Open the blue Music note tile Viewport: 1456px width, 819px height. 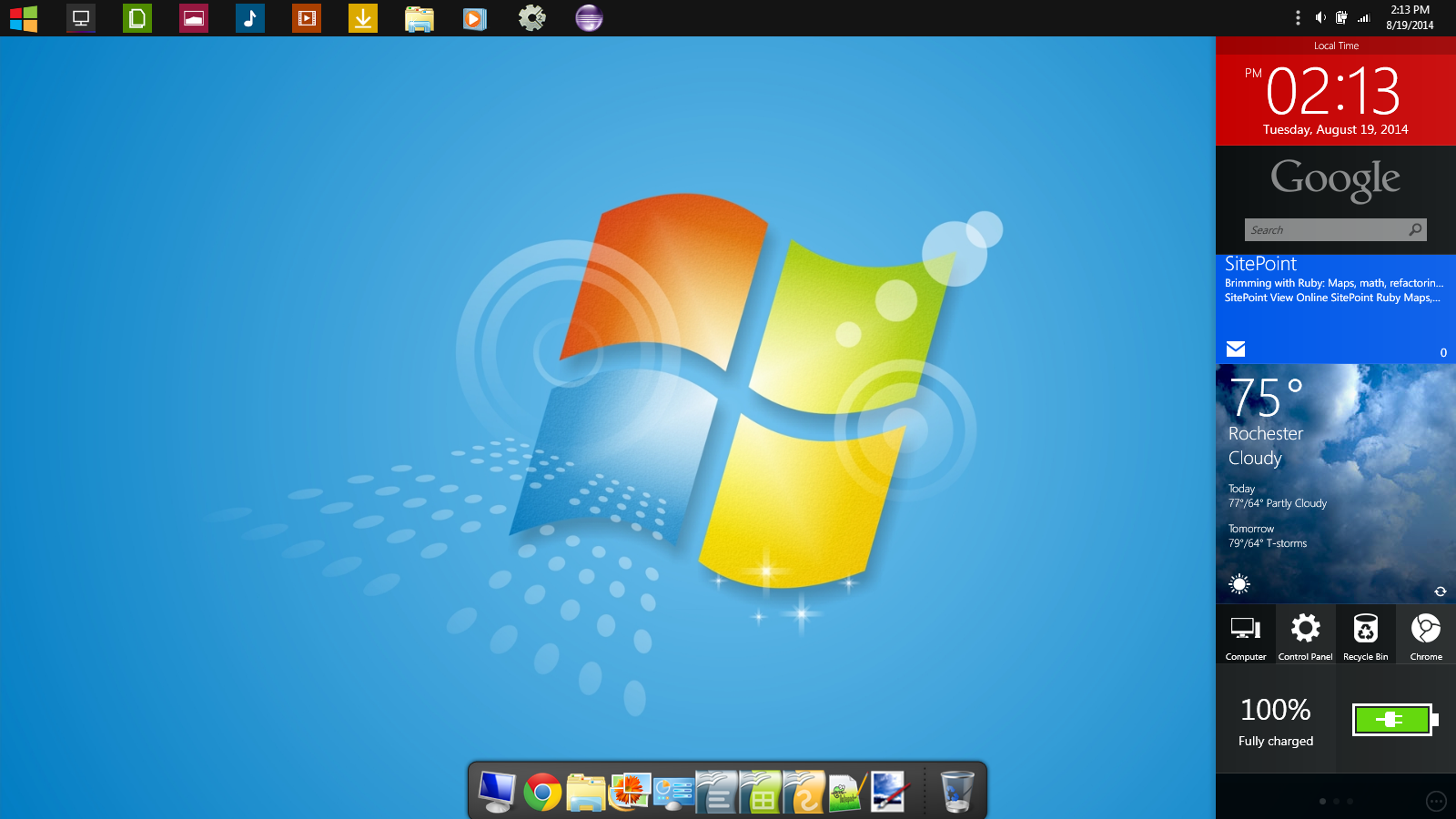pyautogui.click(x=250, y=18)
